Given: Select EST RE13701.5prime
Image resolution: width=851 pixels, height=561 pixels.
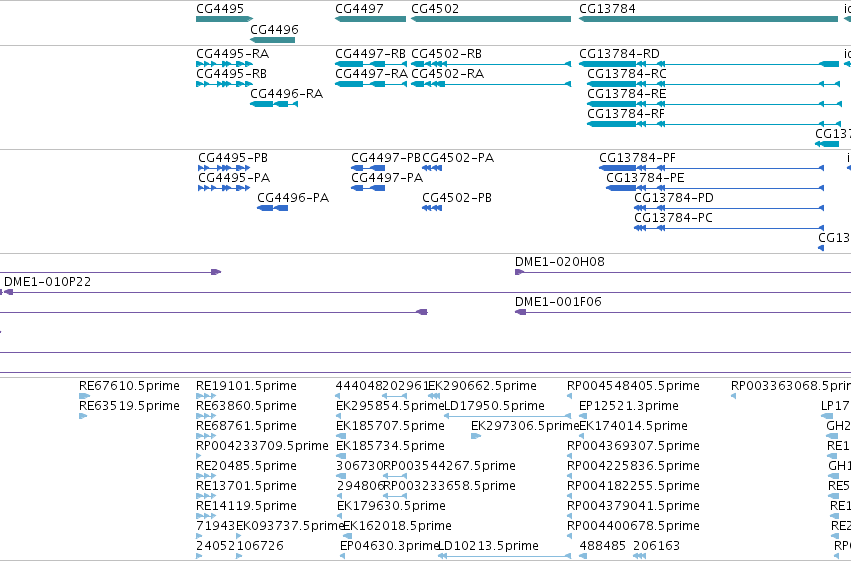Looking at the screenshot, I should click(206, 496).
